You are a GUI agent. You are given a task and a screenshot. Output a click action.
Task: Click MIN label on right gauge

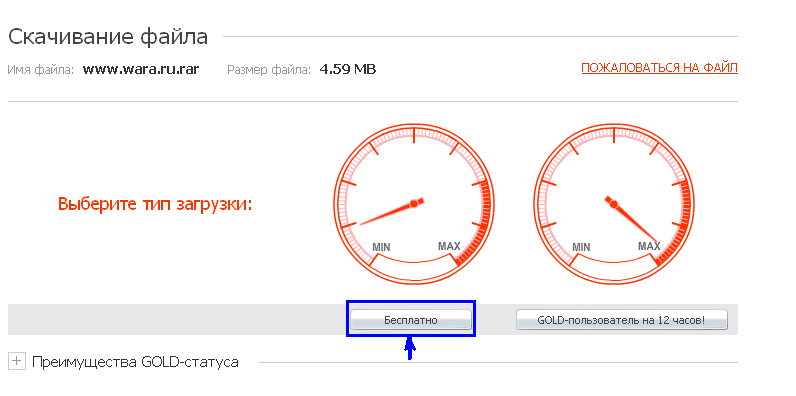(x=581, y=247)
